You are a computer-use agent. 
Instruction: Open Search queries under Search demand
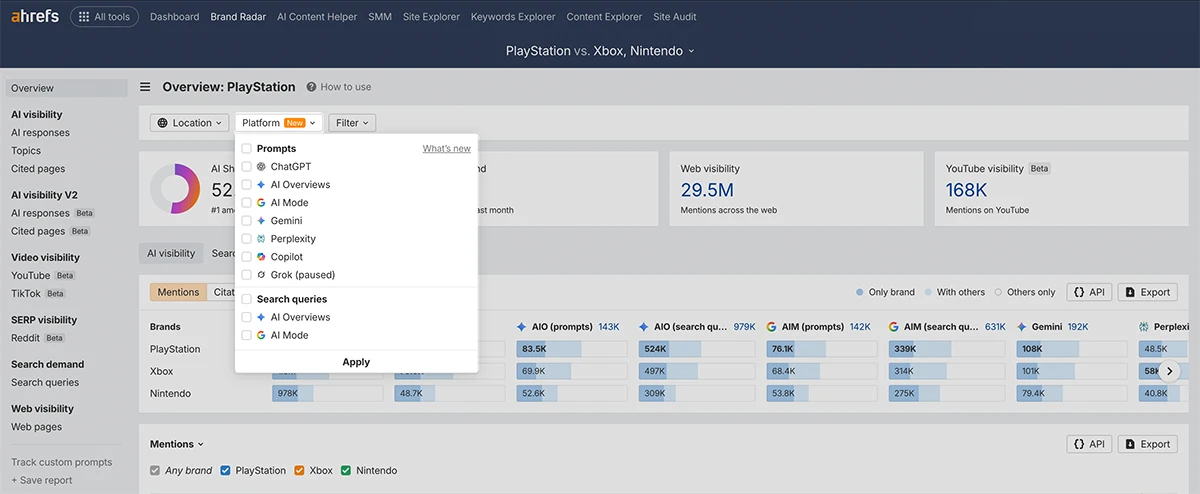click(x=45, y=382)
